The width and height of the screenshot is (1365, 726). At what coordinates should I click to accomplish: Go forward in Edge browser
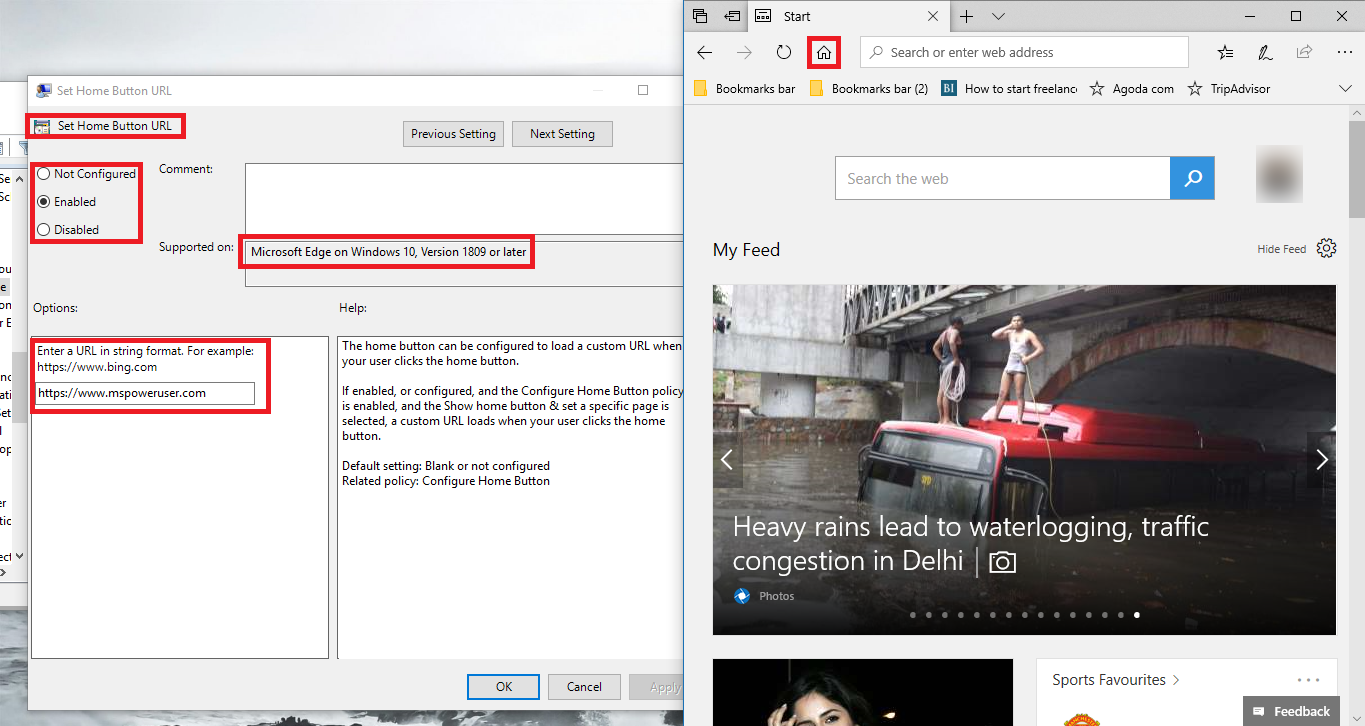tap(744, 52)
